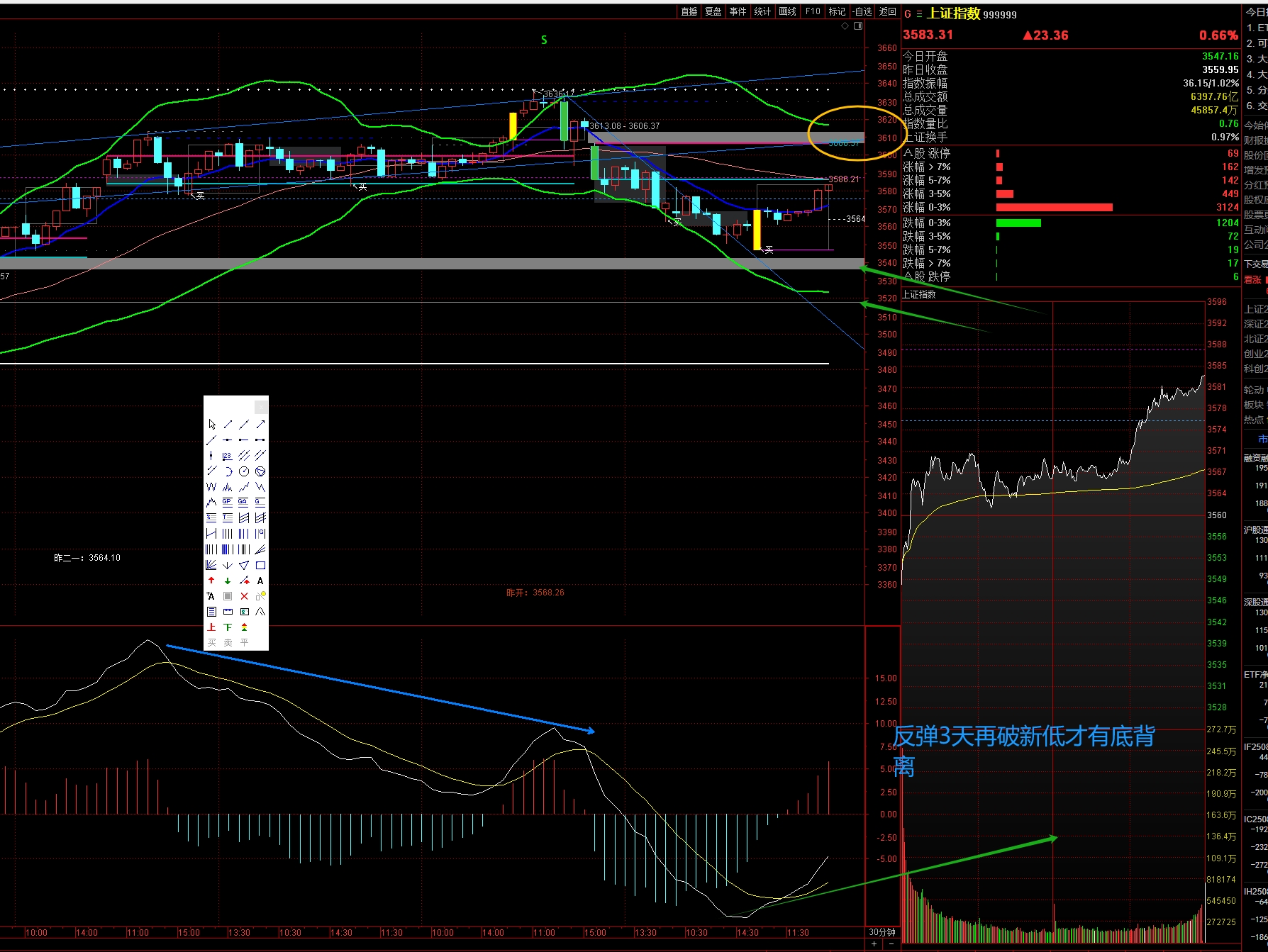Click the 昨开: 3568.26 label

tap(535, 593)
